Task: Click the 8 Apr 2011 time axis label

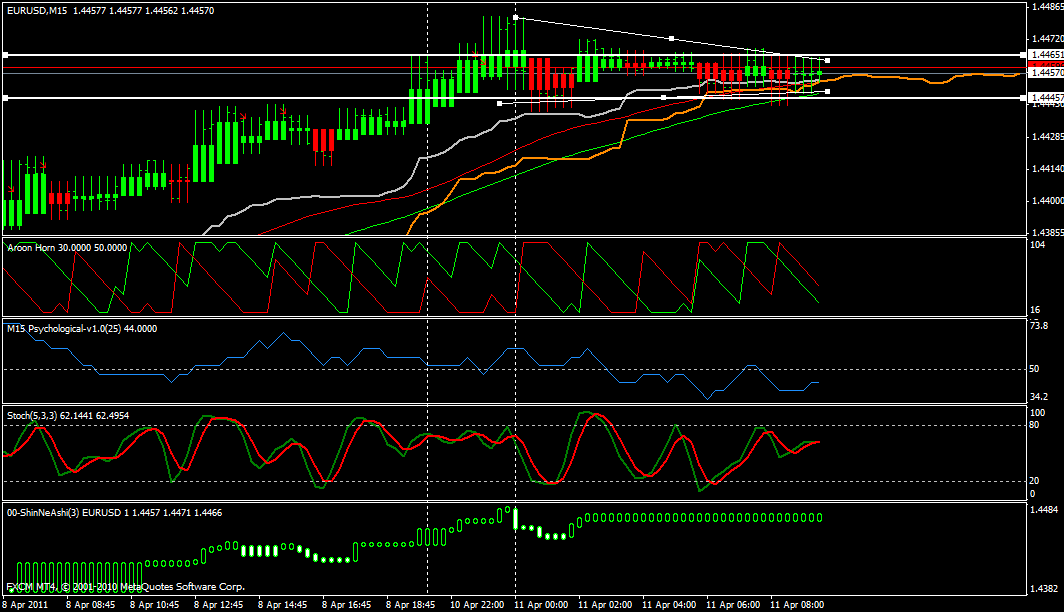Action: (25, 605)
